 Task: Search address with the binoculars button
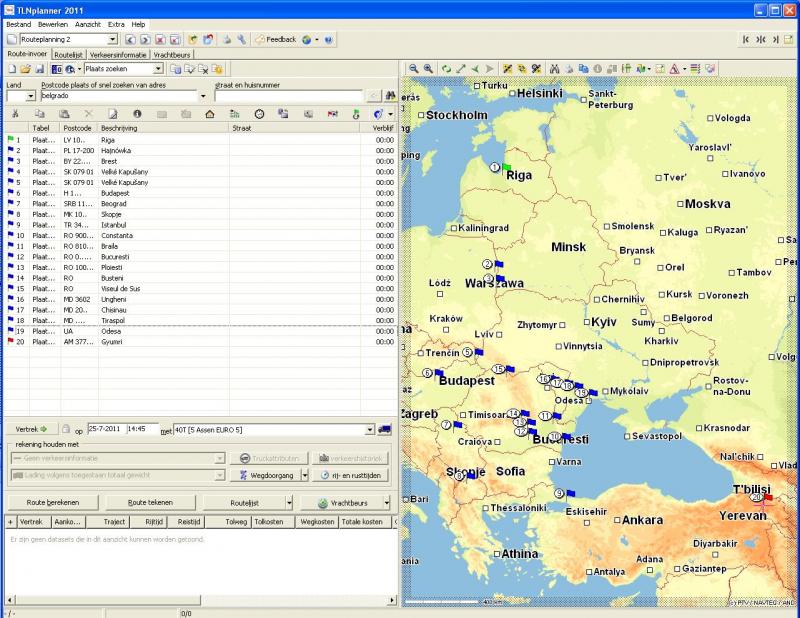390,95
